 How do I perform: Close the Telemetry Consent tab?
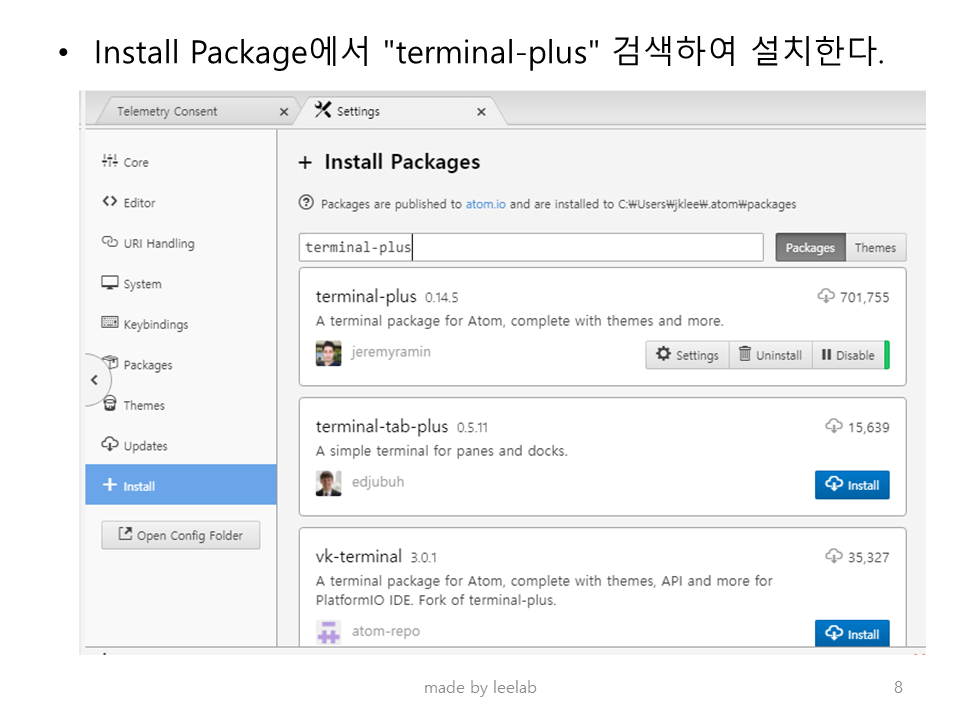(x=283, y=112)
